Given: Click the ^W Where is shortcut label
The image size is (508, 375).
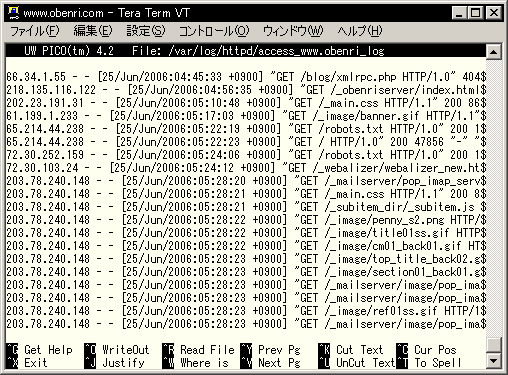Looking at the screenshot, I should point(195,363).
